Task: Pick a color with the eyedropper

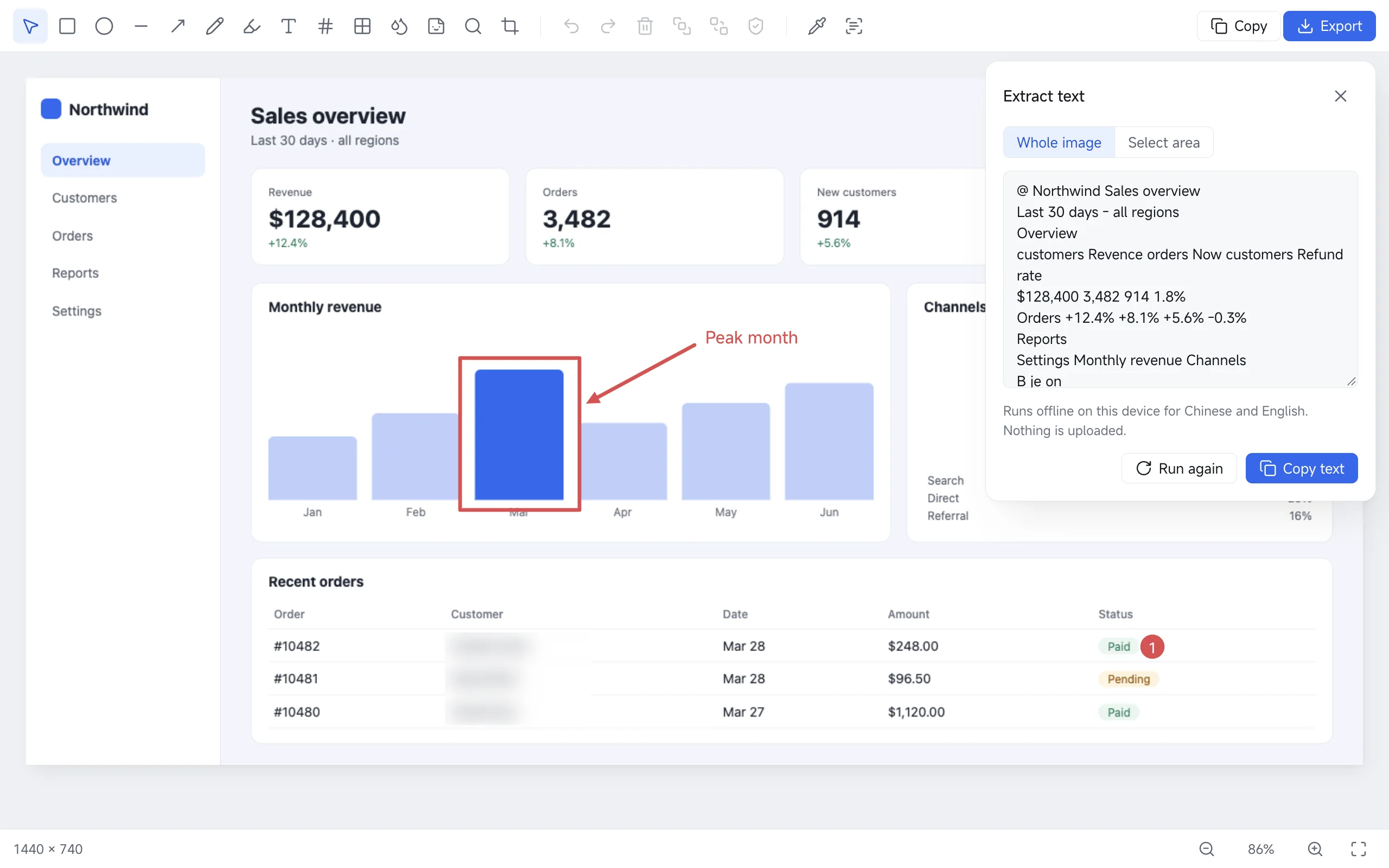Action: click(x=817, y=26)
